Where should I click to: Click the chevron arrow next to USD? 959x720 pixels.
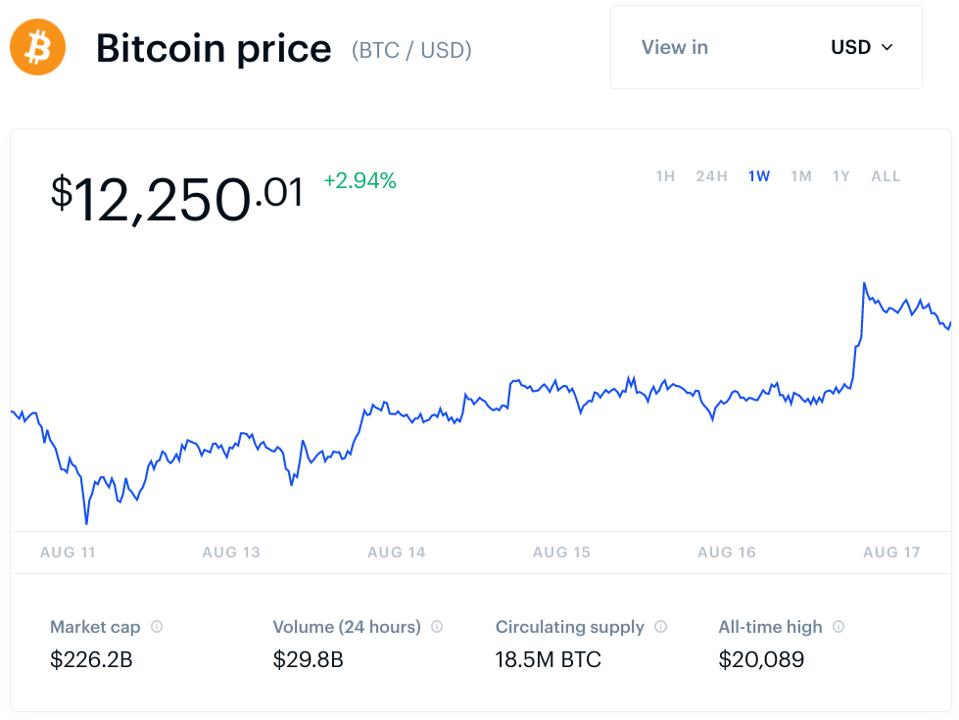(x=887, y=47)
